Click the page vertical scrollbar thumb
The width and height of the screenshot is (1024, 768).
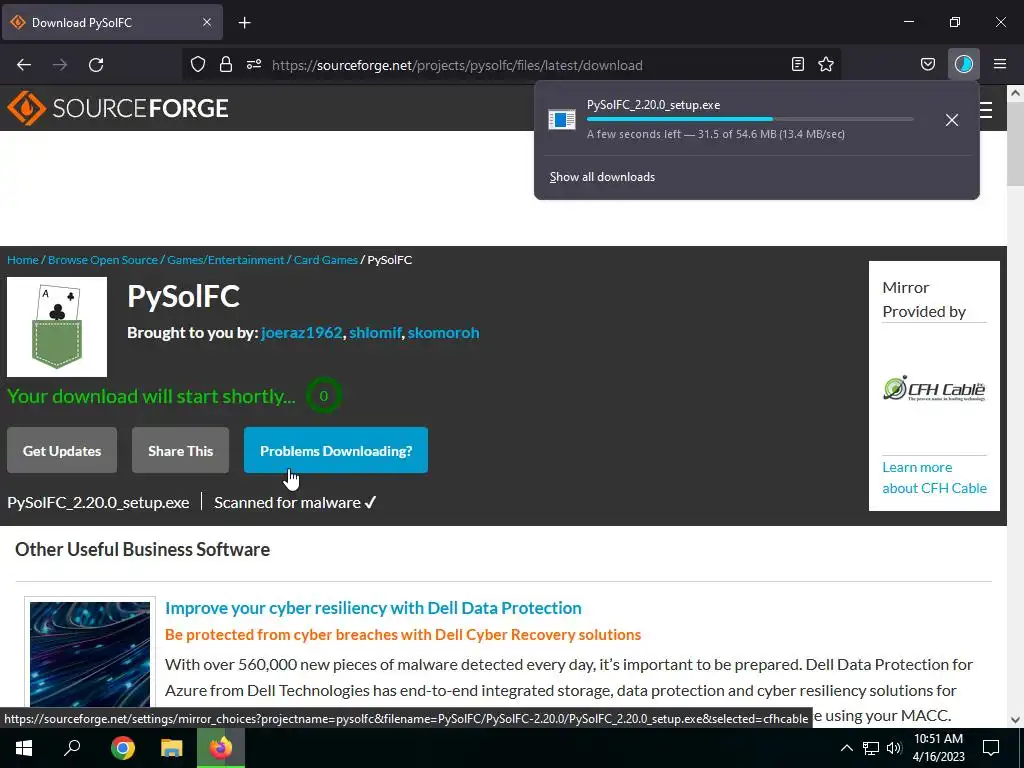click(x=1015, y=144)
